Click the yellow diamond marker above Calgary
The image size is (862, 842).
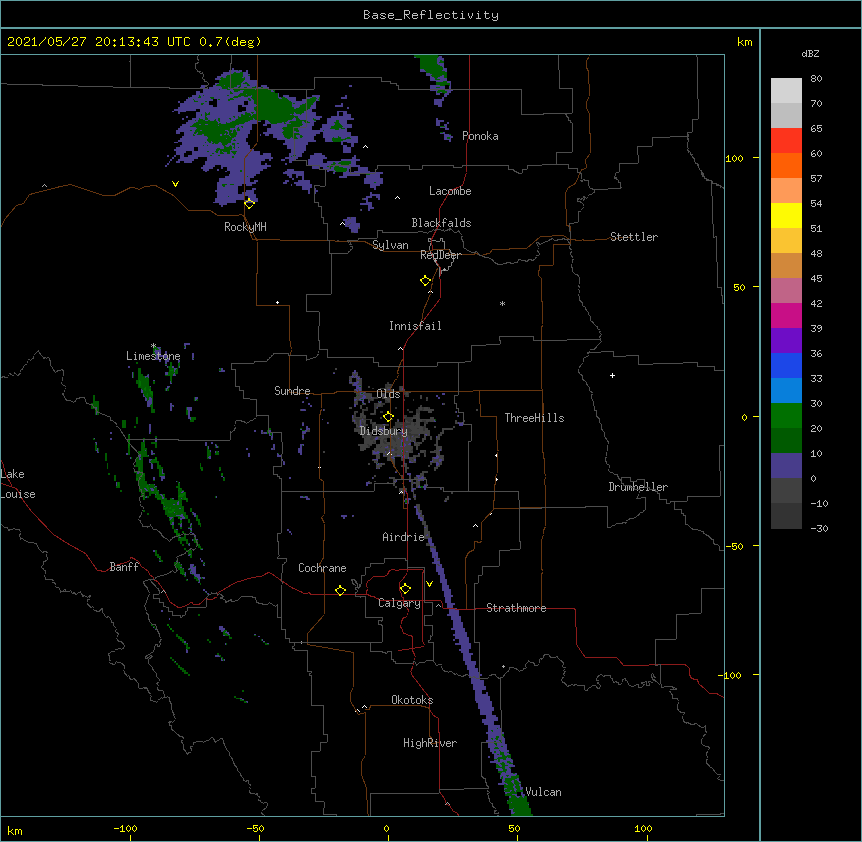pos(405,589)
